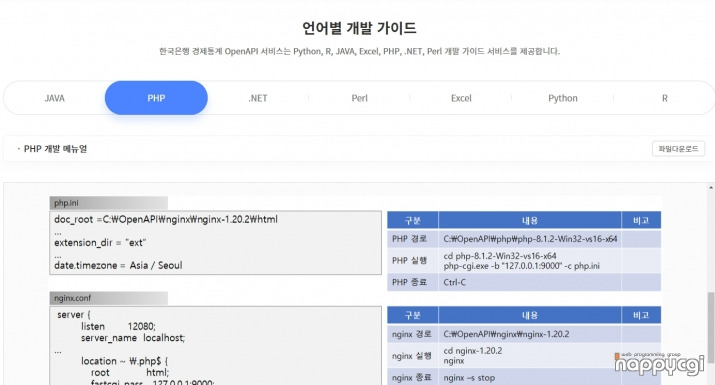The height and width of the screenshot is (385, 715).
Task: Click the '비고' header of PHP table
Action: pyautogui.click(x=641, y=220)
